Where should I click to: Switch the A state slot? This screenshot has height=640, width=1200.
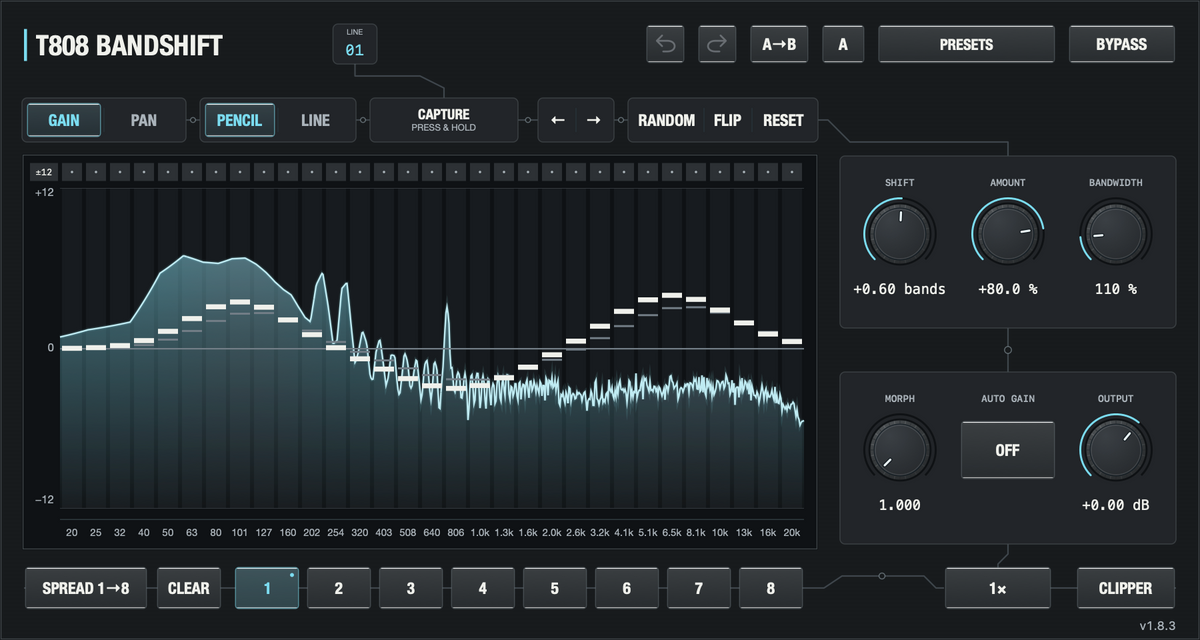tap(843, 45)
